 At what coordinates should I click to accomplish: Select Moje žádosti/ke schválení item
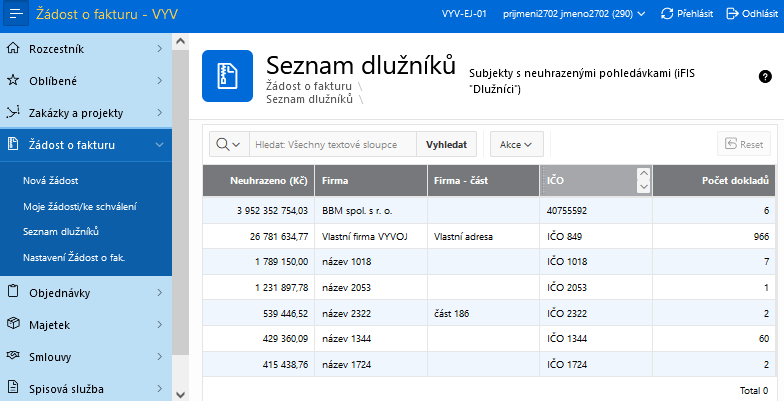pyautogui.click(x=80, y=206)
